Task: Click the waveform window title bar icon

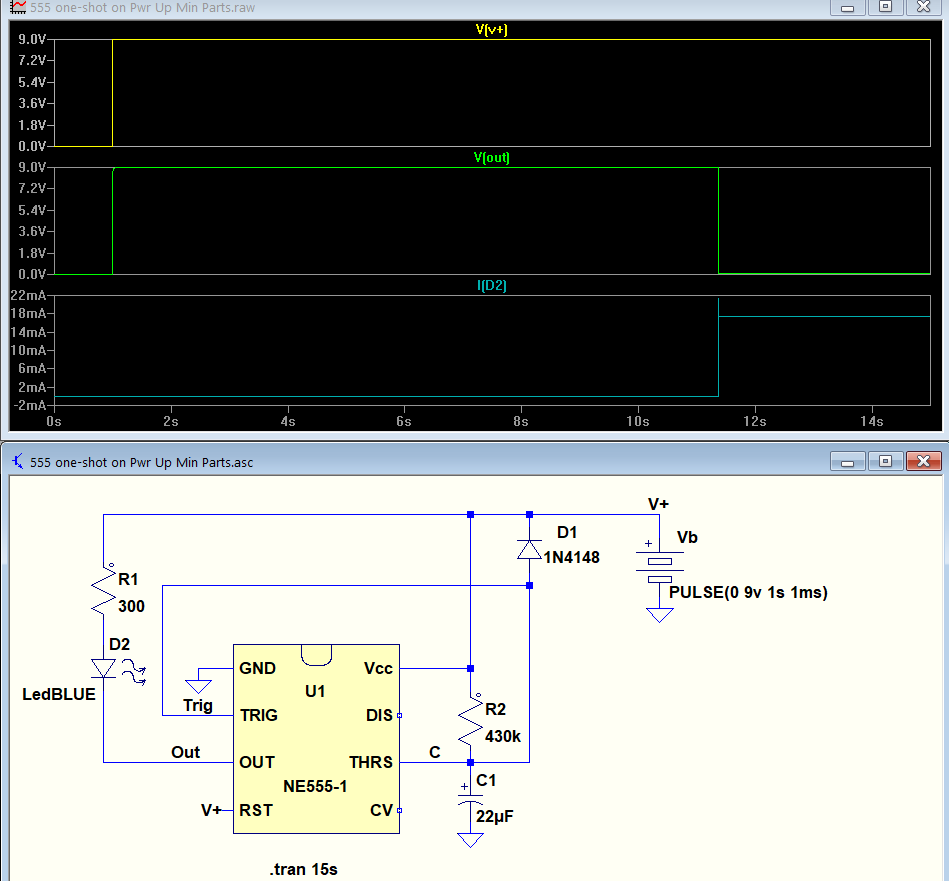Action: coord(18,7)
